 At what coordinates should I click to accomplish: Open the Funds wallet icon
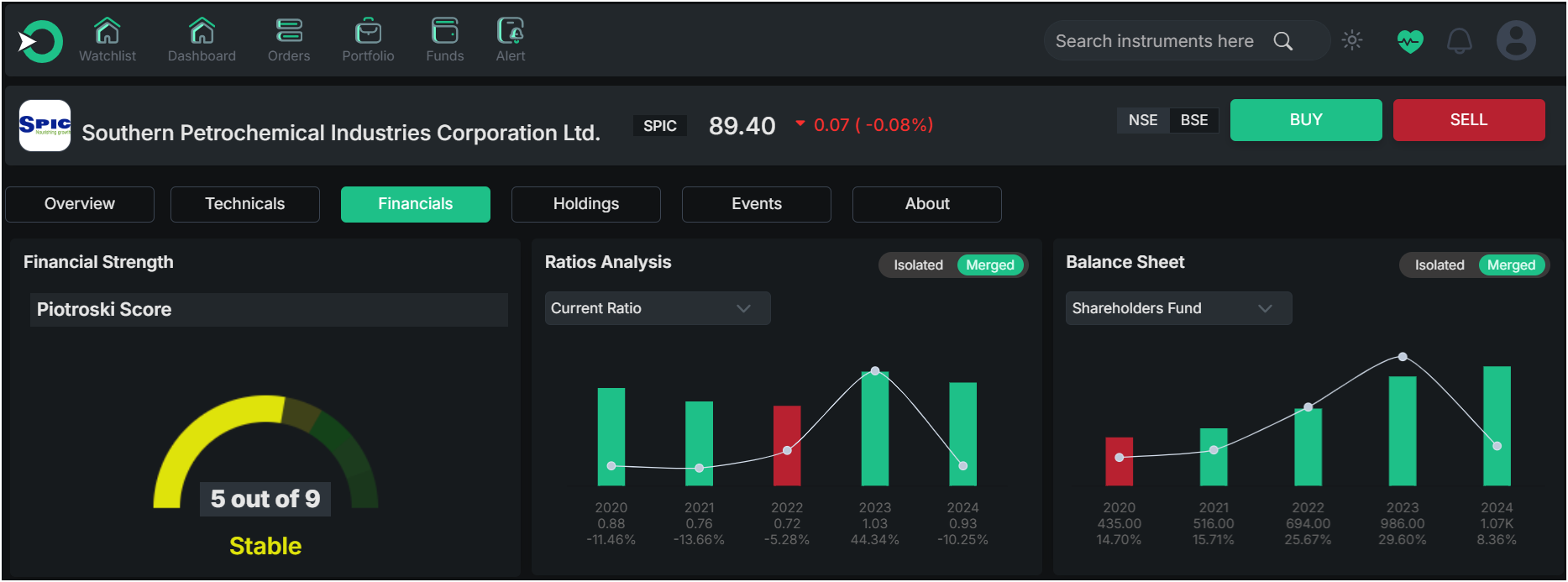click(x=445, y=31)
